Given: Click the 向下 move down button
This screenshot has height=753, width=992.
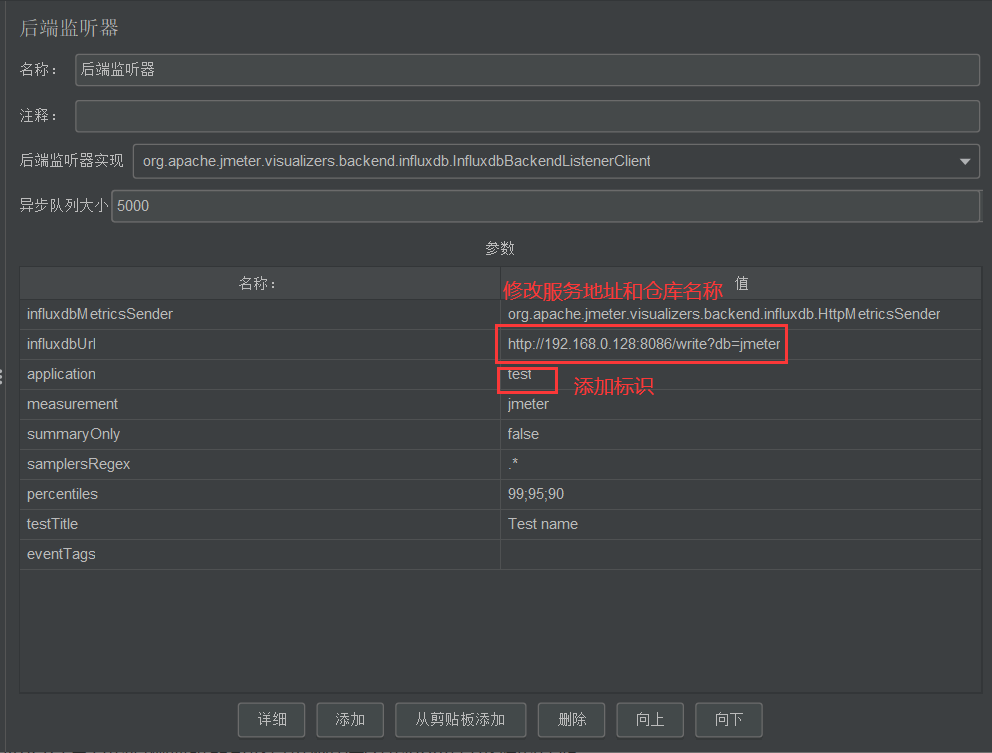Looking at the screenshot, I should [728, 719].
